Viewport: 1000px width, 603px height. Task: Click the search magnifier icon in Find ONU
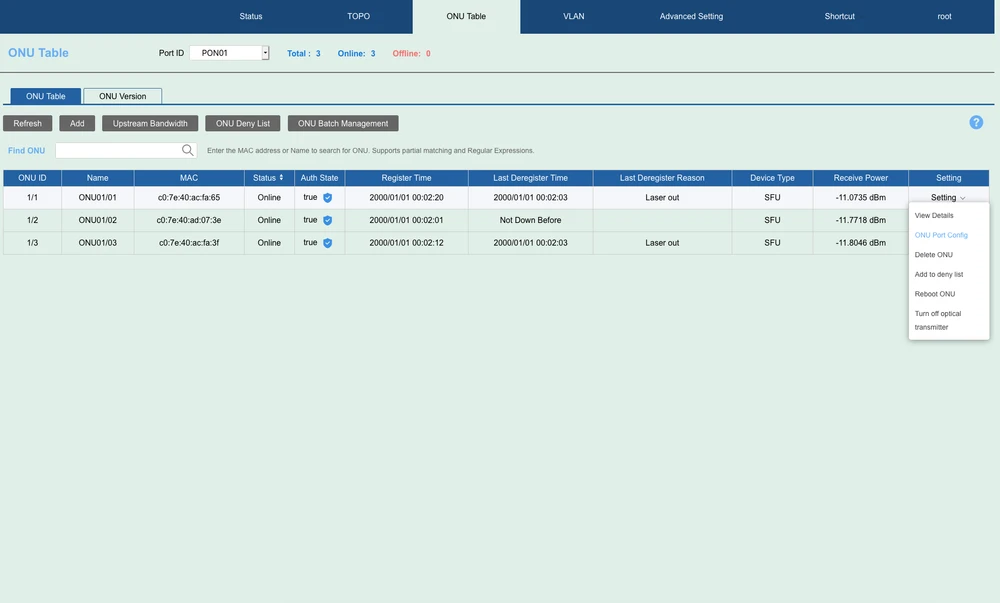(x=187, y=150)
